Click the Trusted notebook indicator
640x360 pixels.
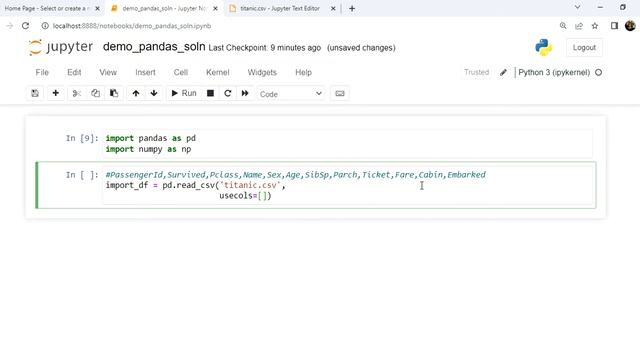476,72
